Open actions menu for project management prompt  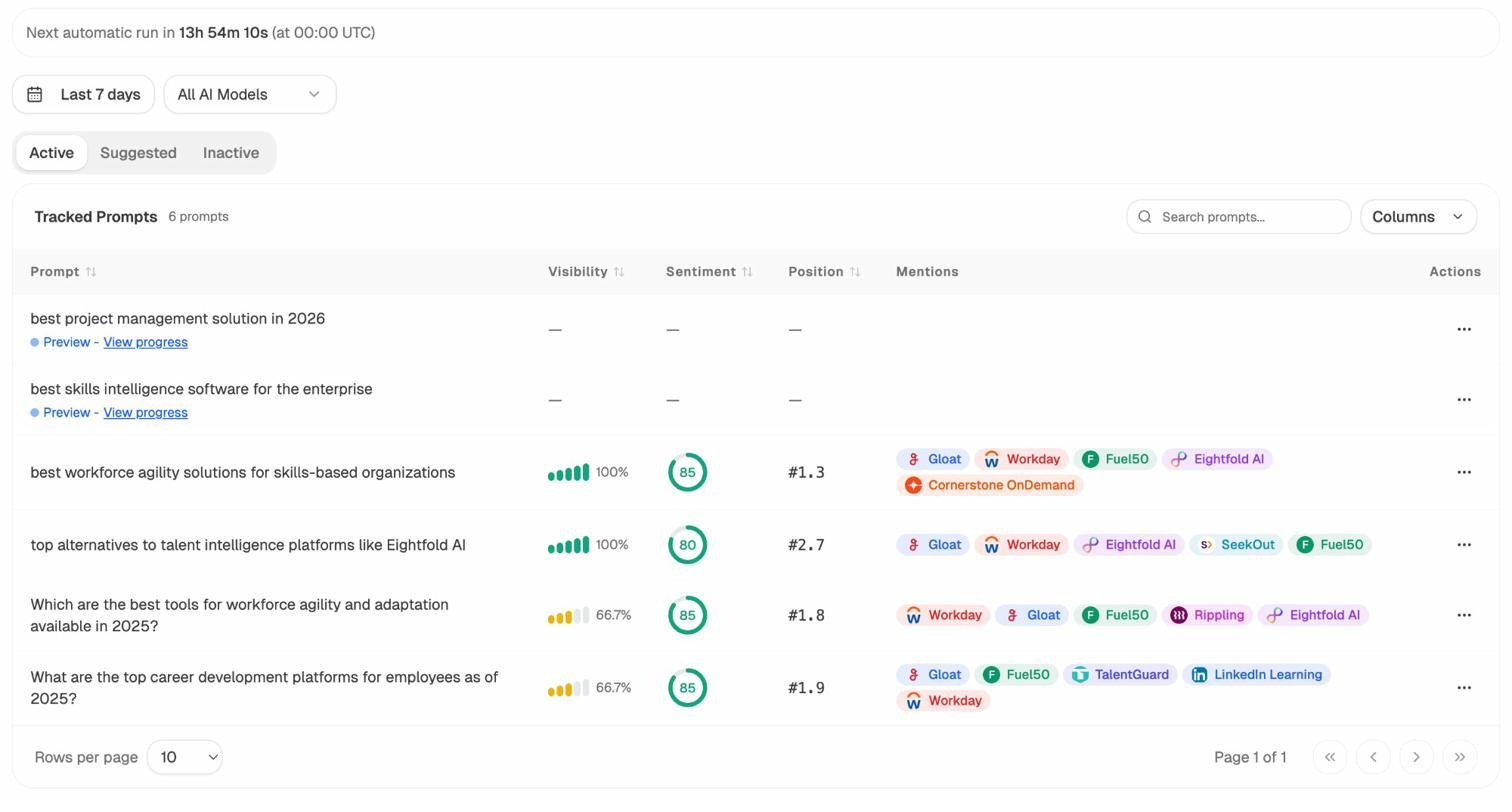[1463, 329]
